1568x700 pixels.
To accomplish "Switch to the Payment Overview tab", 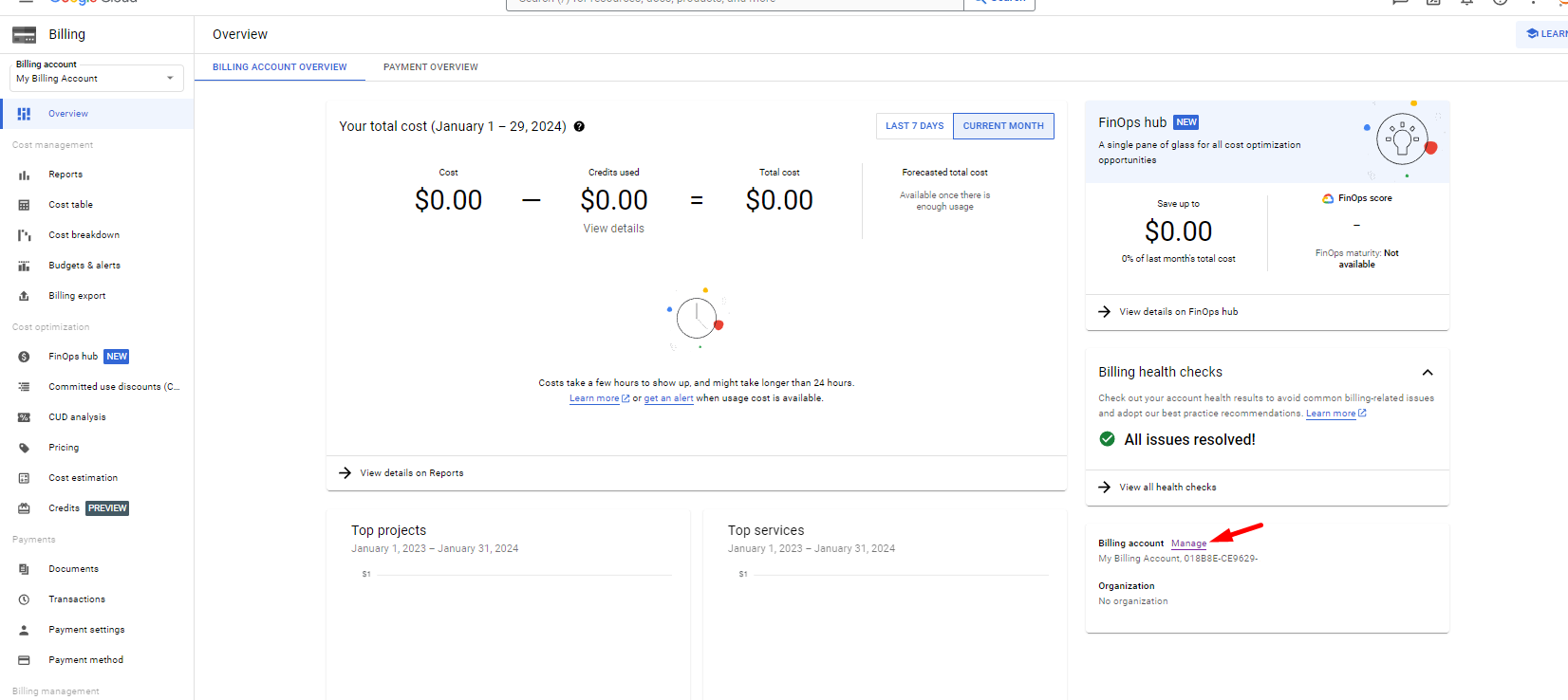I will tap(431, 67).
